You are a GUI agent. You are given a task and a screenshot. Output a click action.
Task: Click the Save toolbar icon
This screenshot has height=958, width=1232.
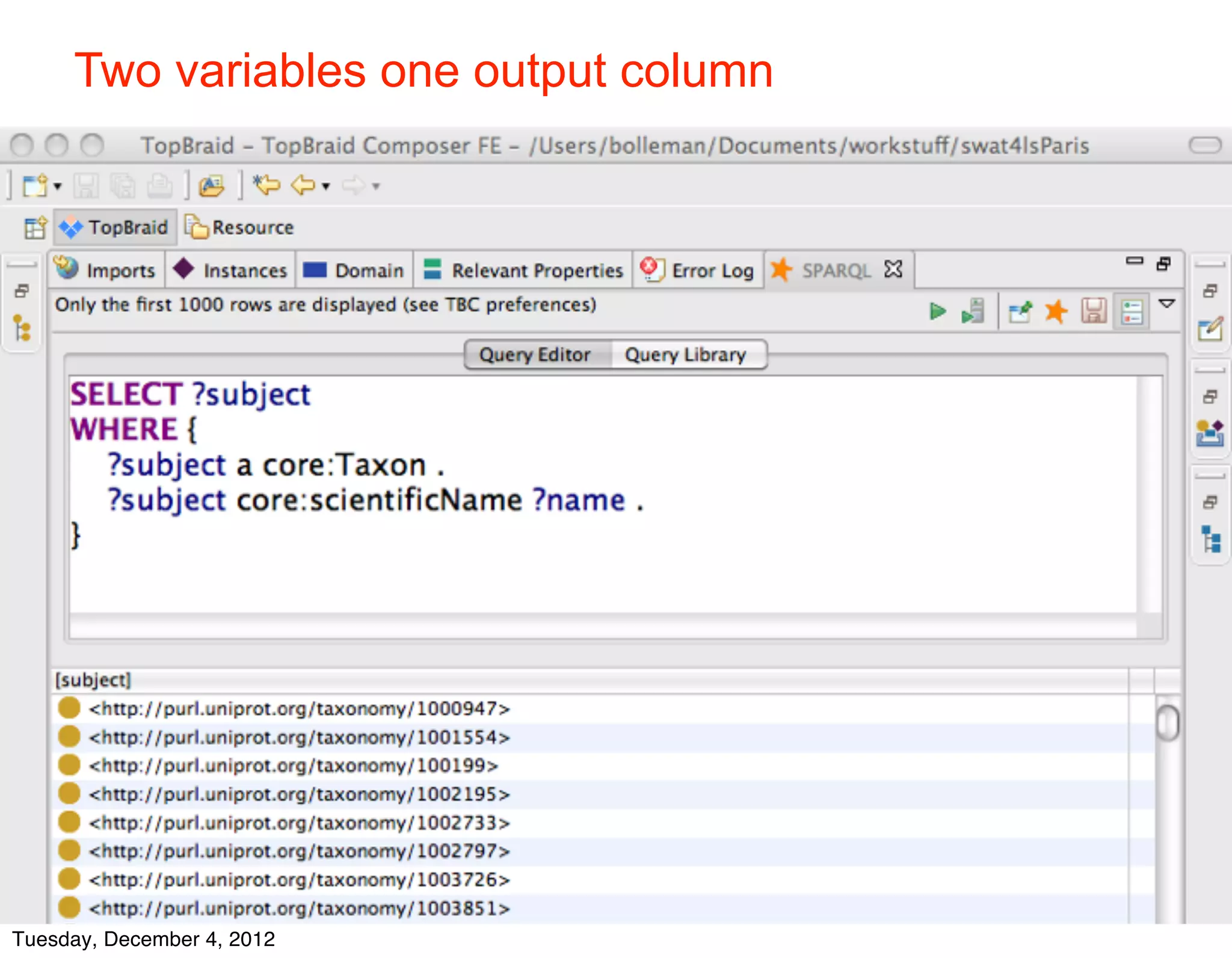[x=85, y=186]
